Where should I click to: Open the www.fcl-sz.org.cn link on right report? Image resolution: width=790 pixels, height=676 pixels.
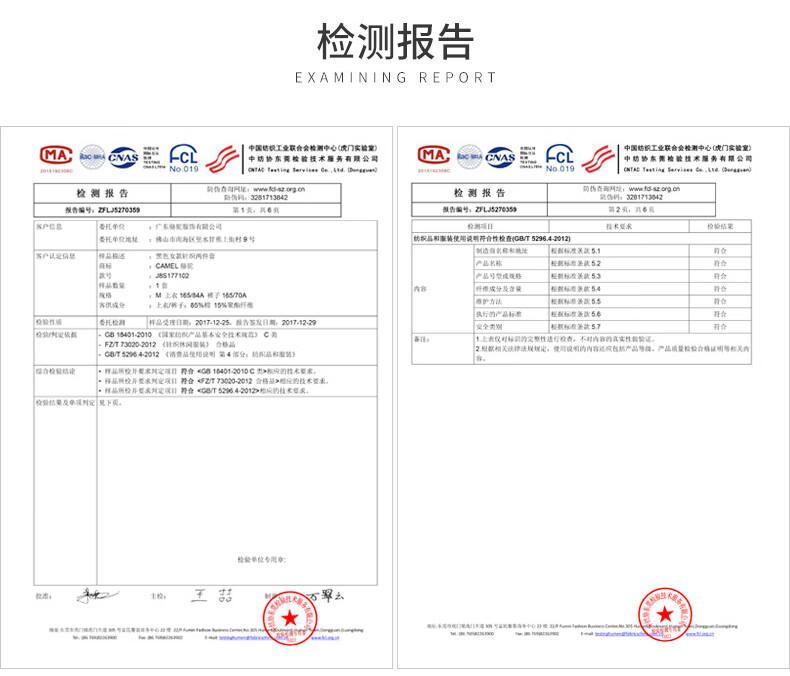[x=654, y=189]
